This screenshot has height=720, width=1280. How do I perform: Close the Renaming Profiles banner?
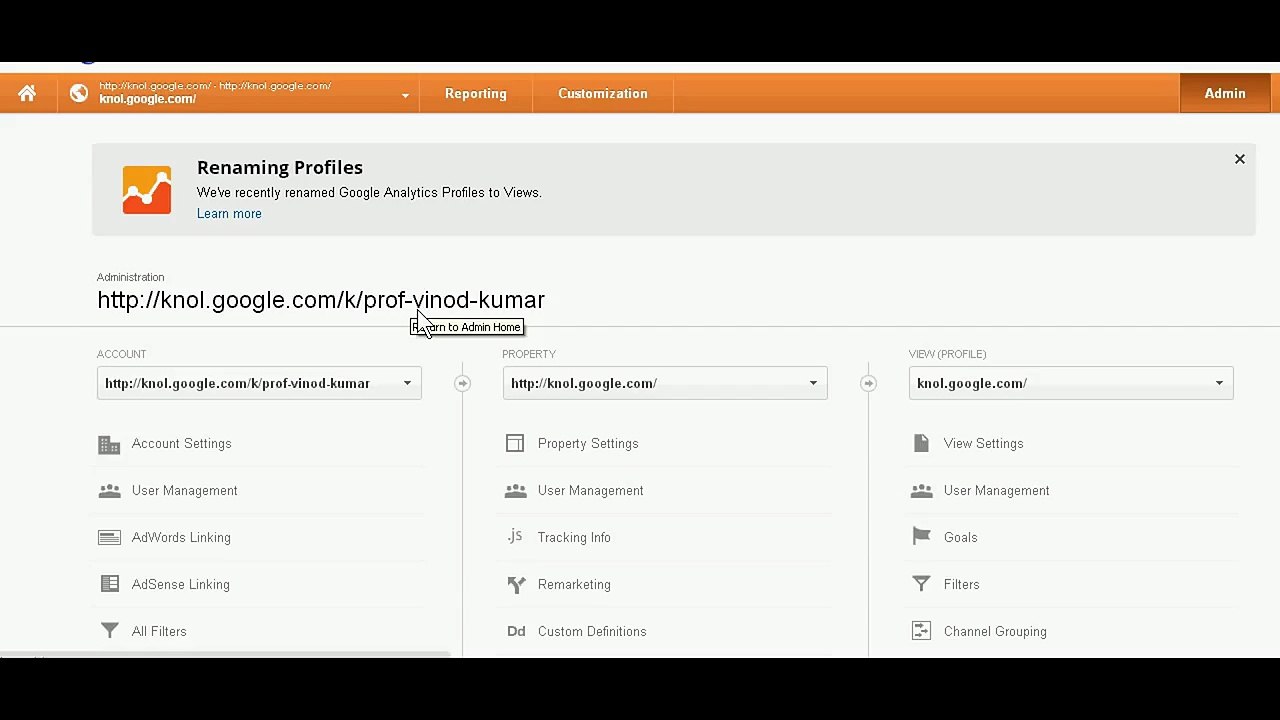(x=1239, y=159)
